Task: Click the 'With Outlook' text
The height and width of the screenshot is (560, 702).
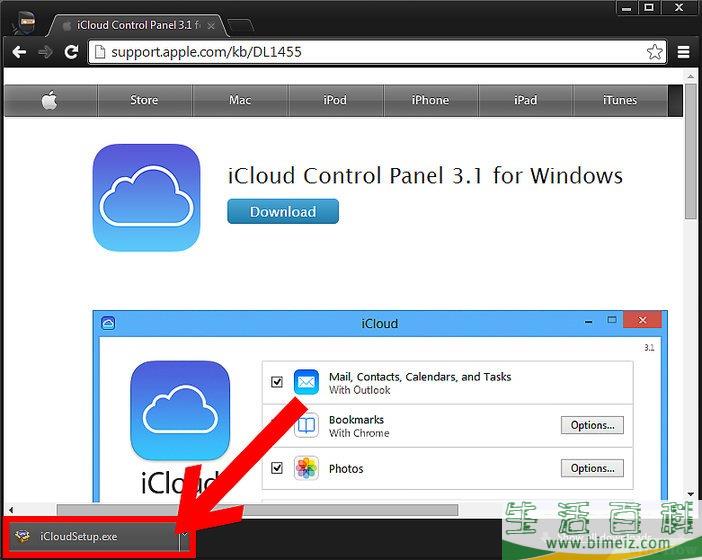Action: 360,390
